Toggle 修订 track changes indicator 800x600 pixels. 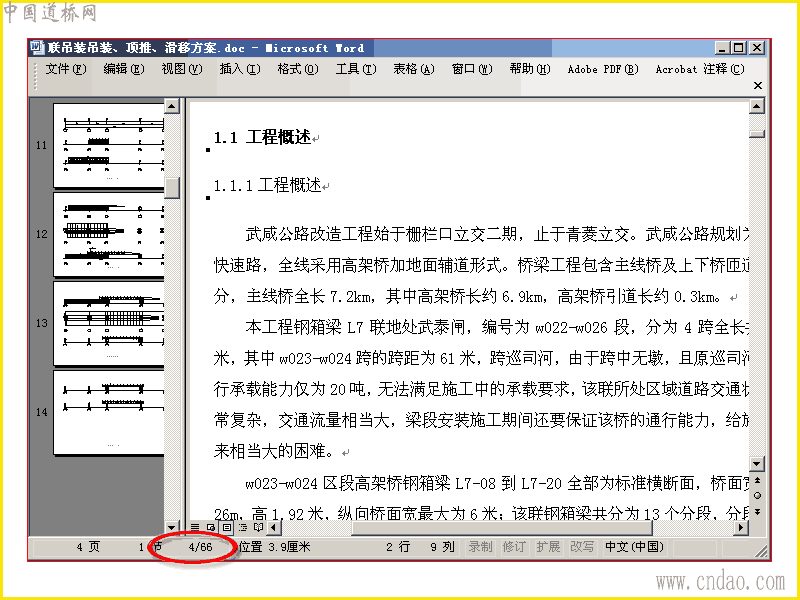(x=514, y=547)
